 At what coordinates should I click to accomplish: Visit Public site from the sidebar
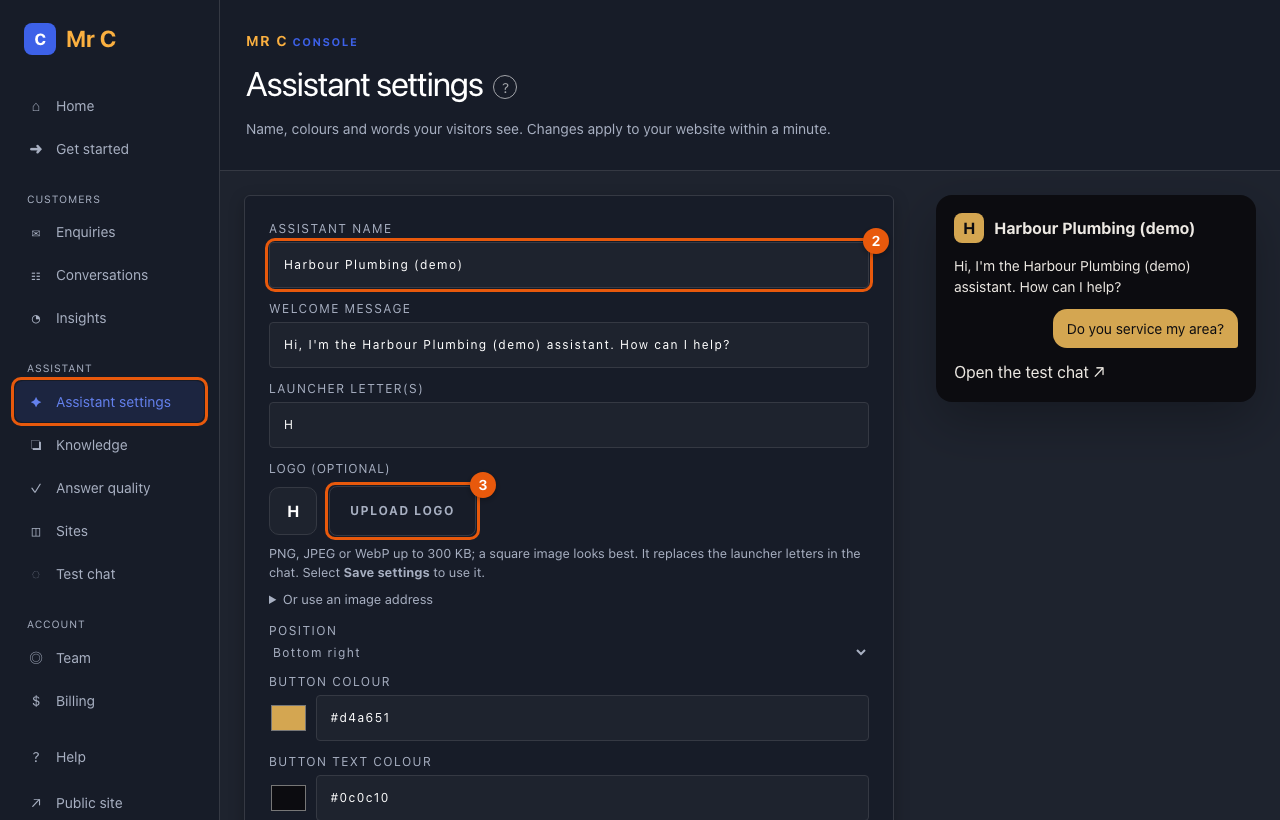coord(110,803)
